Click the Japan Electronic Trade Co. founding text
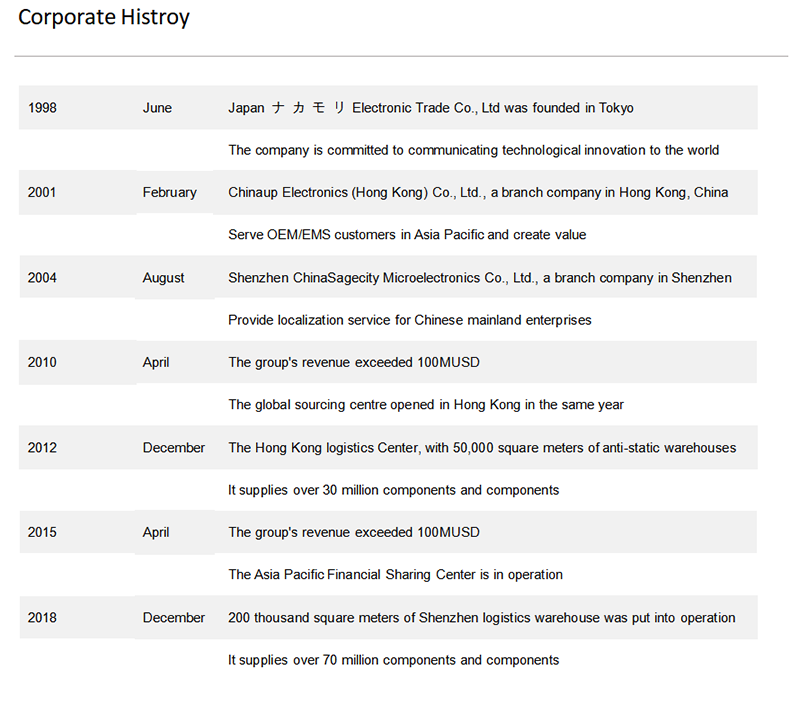Image resolution: width=800 pixels, height=714 pixels. 430,108
